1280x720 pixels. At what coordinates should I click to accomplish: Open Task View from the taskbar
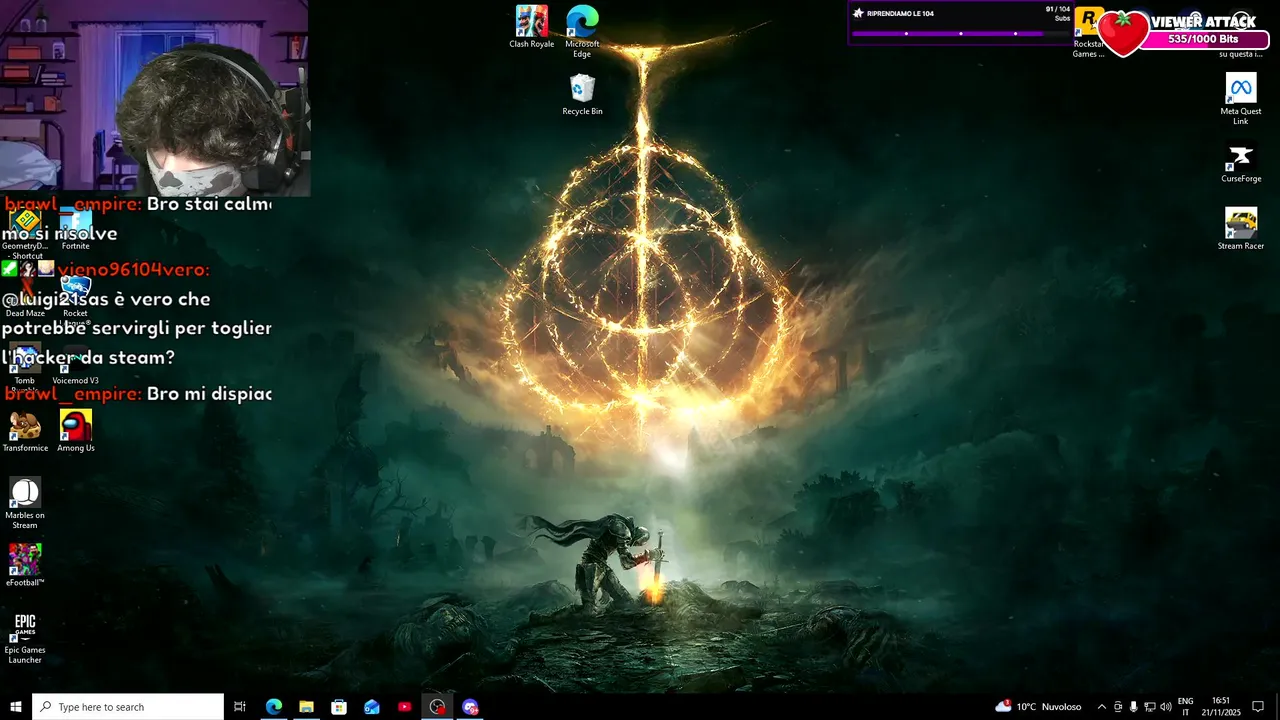point(240,707)
